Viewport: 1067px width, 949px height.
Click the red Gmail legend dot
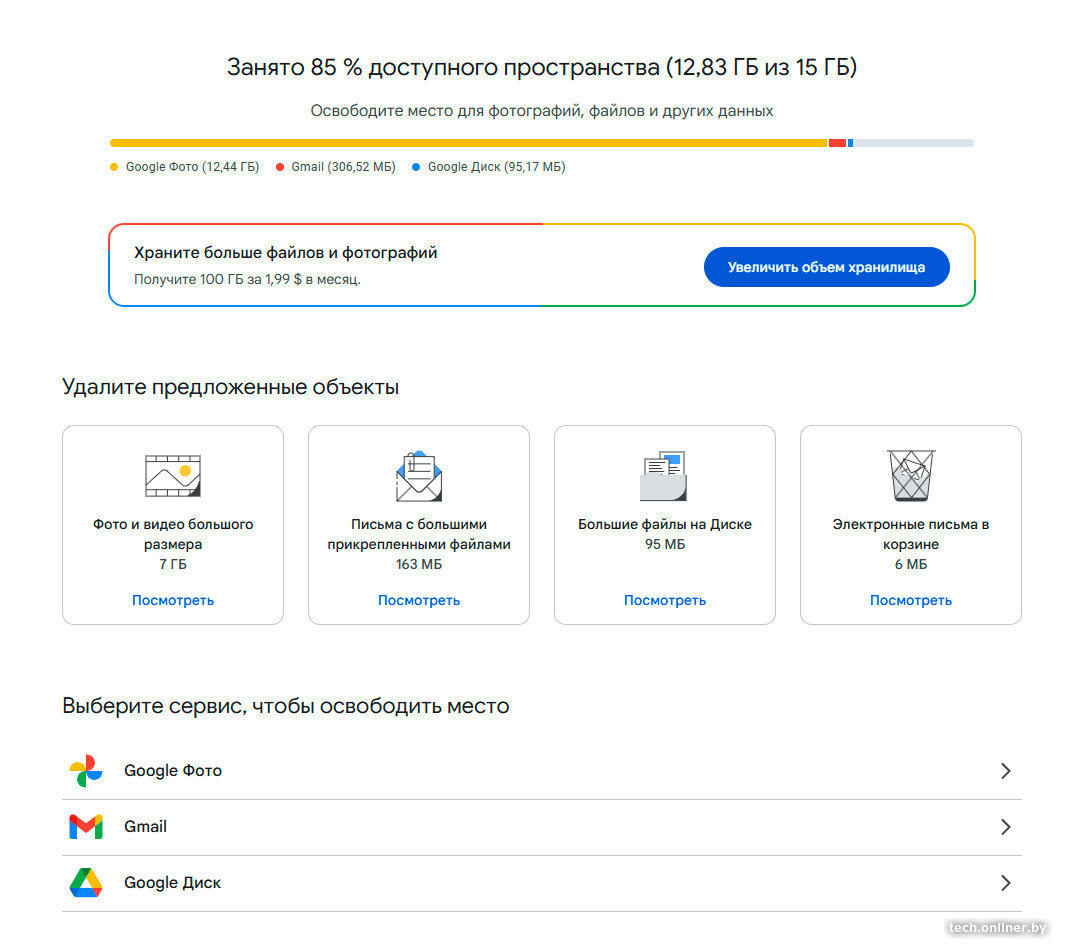[280, 167]
